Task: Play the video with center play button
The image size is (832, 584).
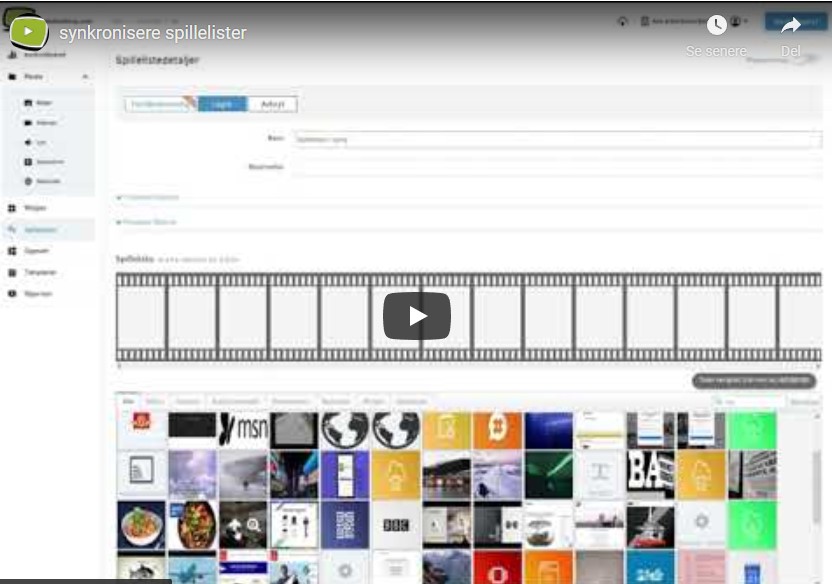Action: pos(416,317)
